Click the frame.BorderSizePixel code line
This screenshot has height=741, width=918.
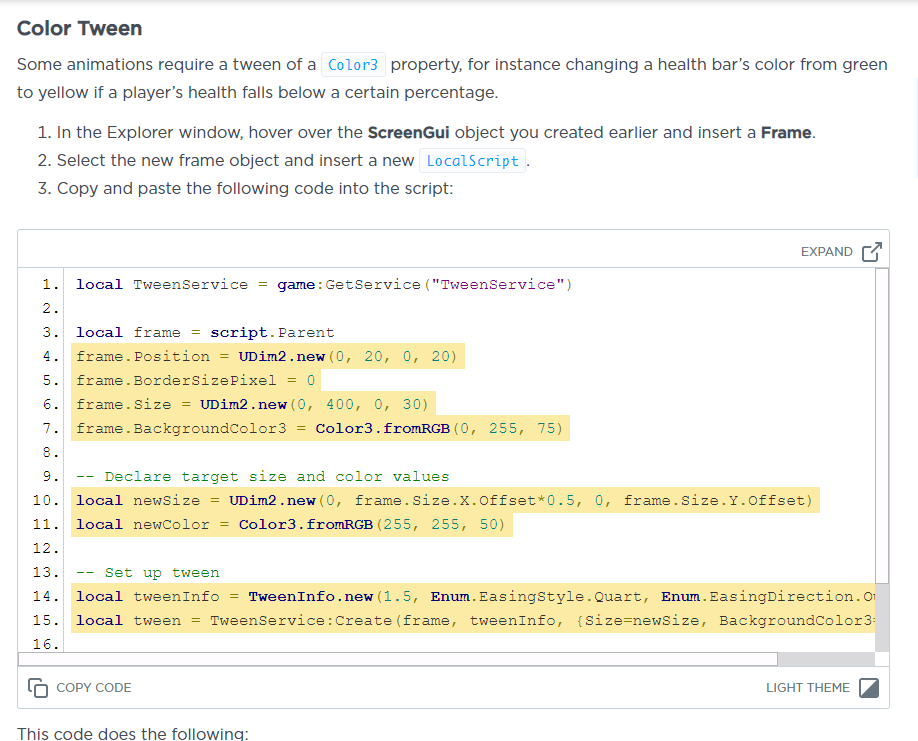[x=196, y=381]
